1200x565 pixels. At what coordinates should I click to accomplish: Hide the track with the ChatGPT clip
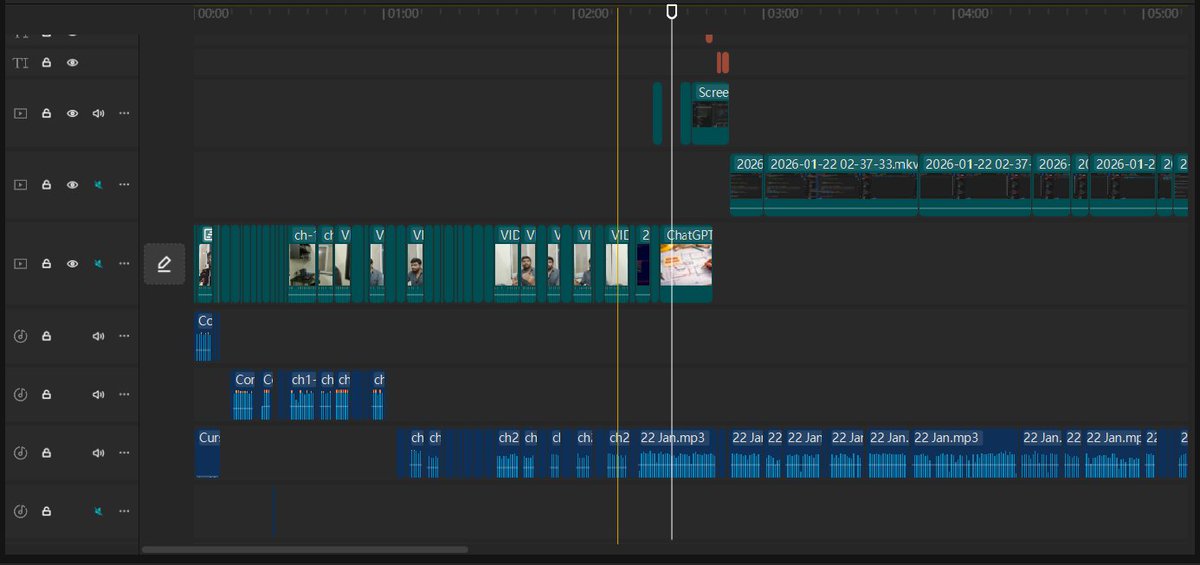point(72,264)
